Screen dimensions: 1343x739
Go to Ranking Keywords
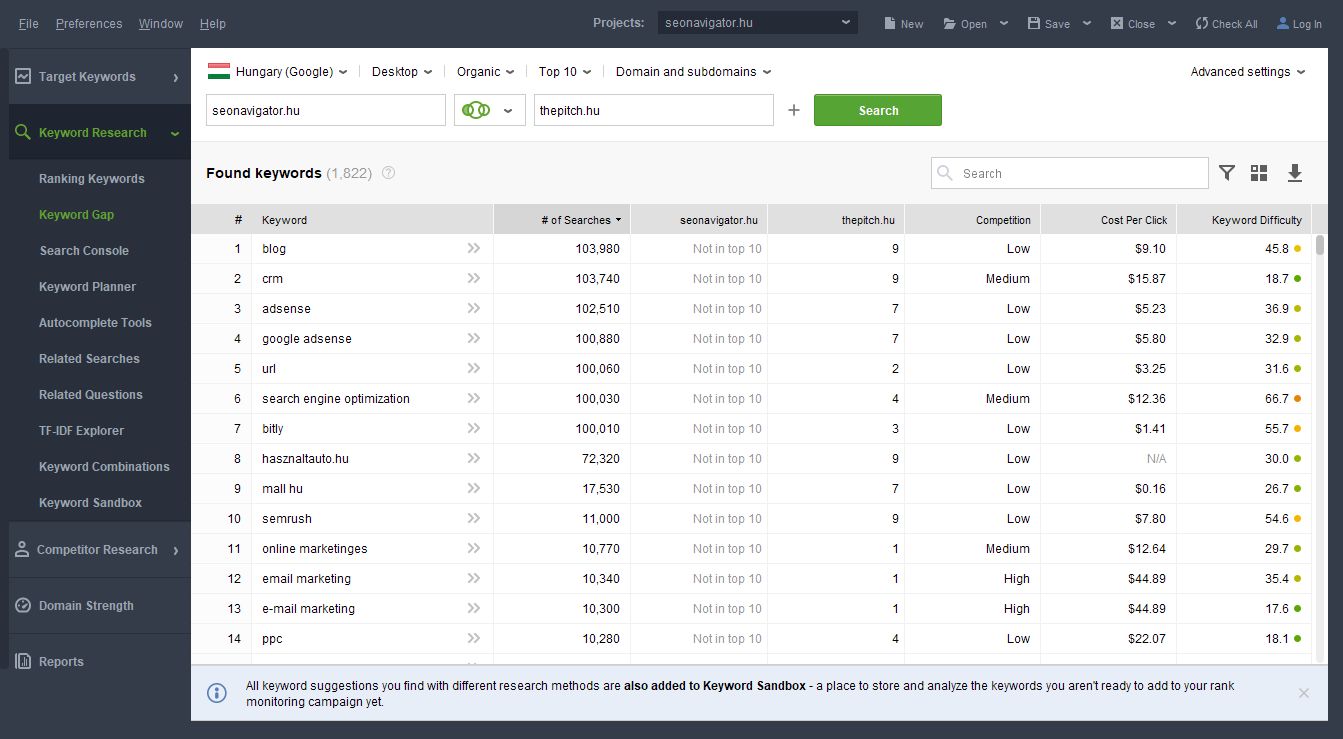pos(92,178)
